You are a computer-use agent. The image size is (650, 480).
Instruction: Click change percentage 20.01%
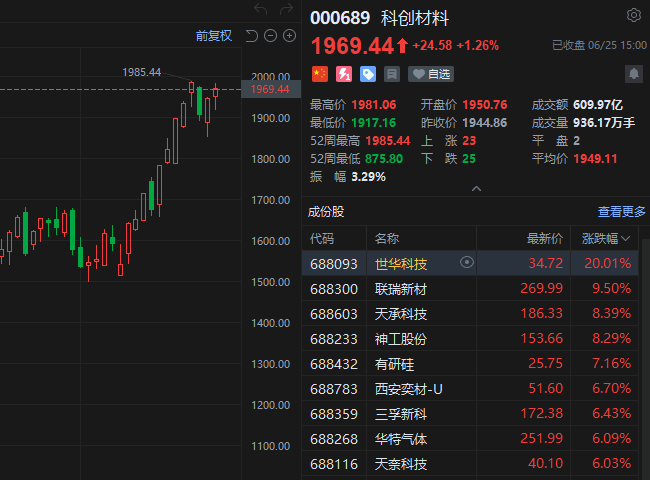(608, 263)
